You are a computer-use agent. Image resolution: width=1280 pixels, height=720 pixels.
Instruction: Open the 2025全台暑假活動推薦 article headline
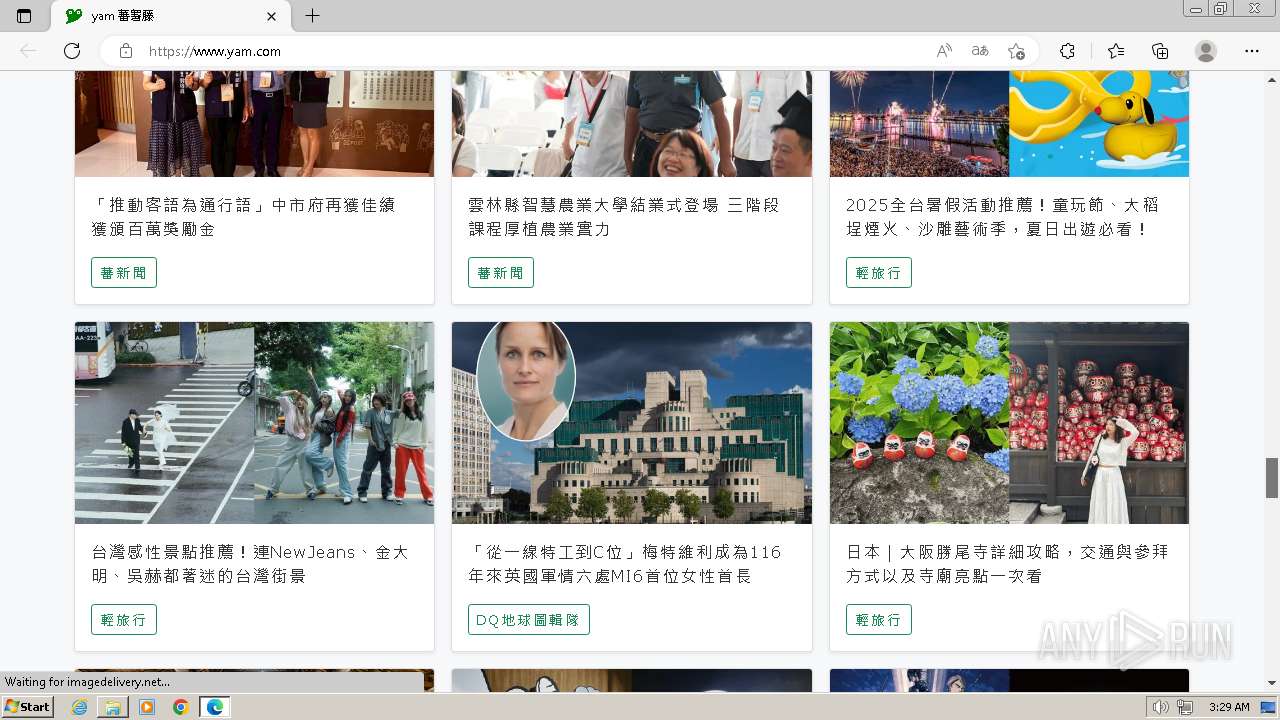tap(1003, 217)
